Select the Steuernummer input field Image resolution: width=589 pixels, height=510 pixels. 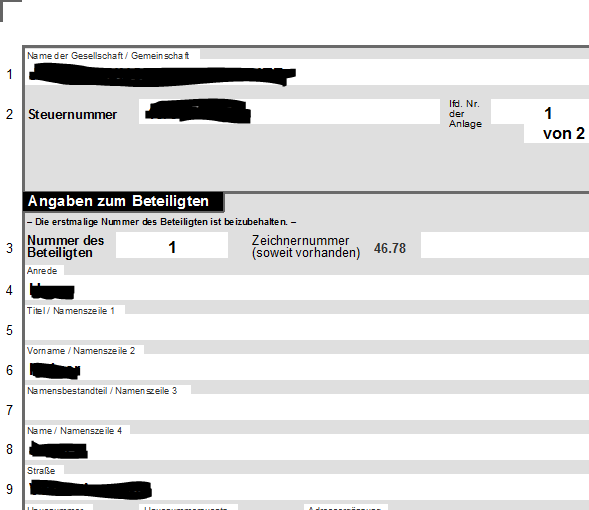click(289, 112)
